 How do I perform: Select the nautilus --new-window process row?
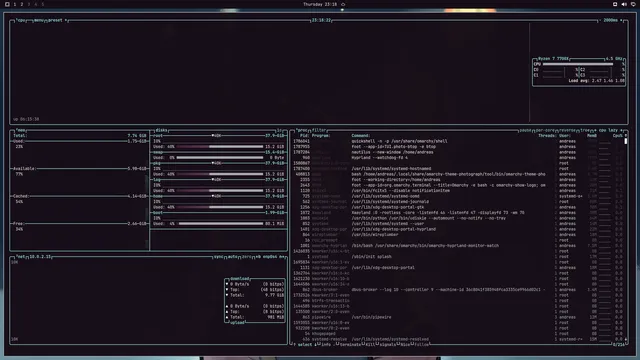(x=457, y=152)
